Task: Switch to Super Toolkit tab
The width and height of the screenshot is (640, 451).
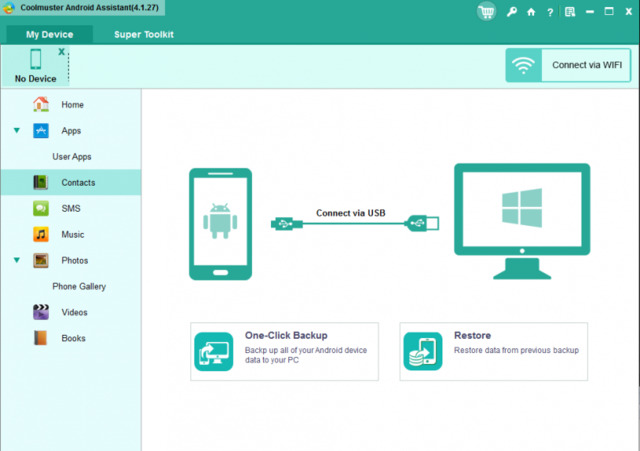Action: (143, 34)
